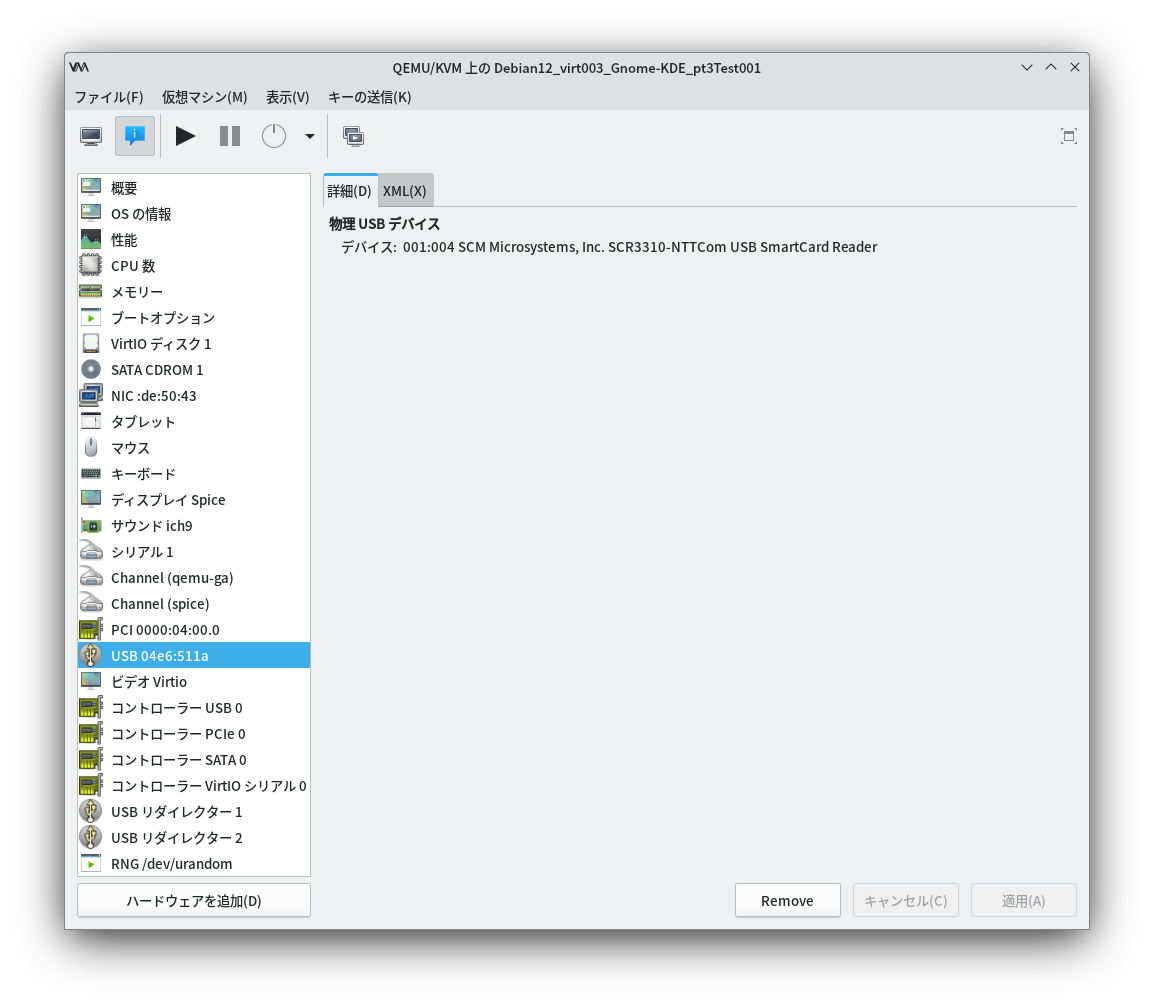The height and width of the screenshot is (1006, 1154).
Task: Select ブートオプション entry
Action: 194,318
